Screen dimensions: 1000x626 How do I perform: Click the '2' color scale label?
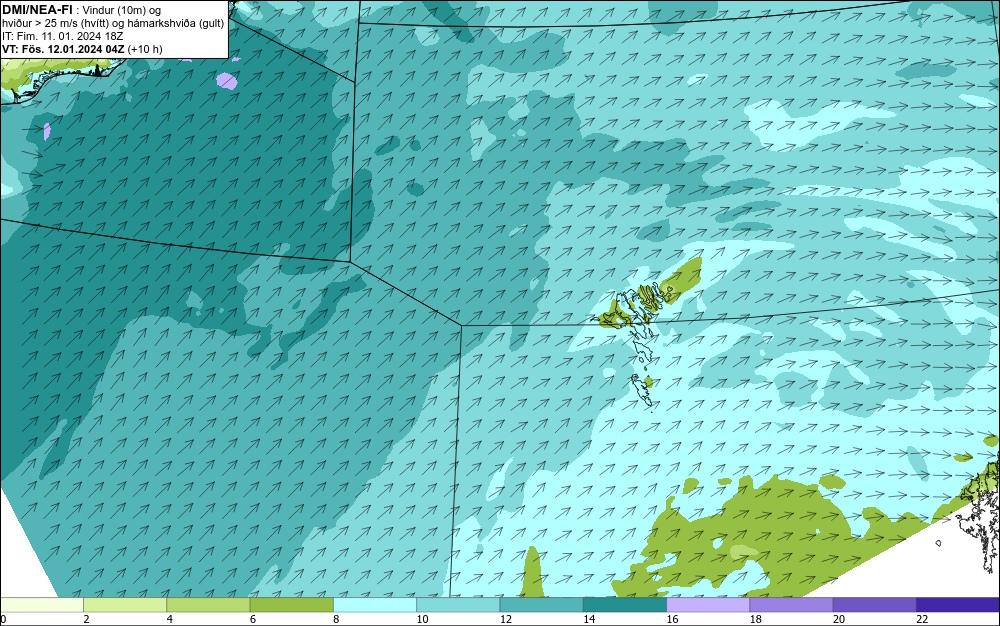(x=86, y=619)
